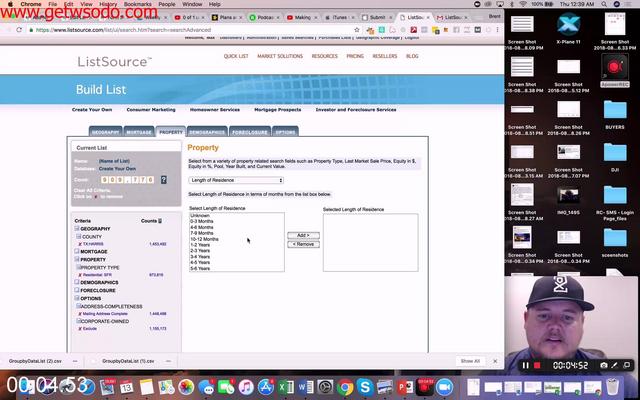The width and height of the screenshot is (640, 400).
Task: Open the screenshots folder on desktop
Action: click(x=615, y=238)
